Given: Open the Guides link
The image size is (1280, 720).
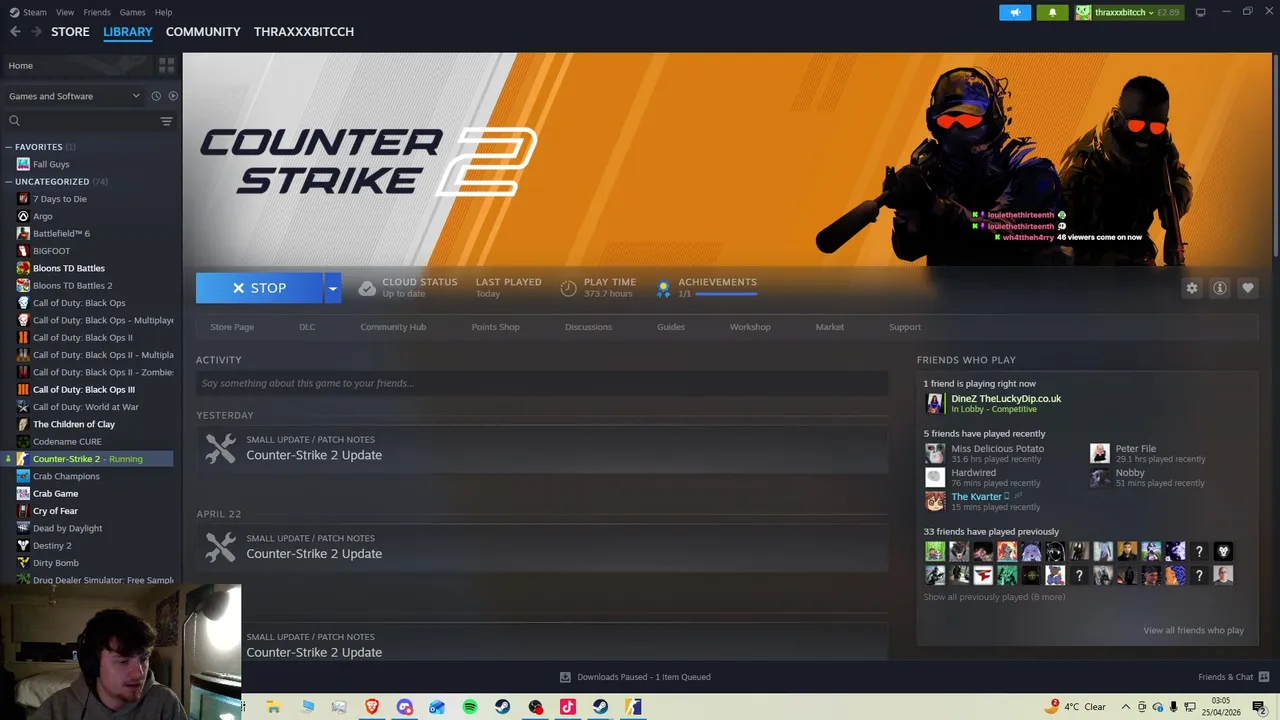Looking at the screenshot, I should pyautogui.click(x=671, y=327).
